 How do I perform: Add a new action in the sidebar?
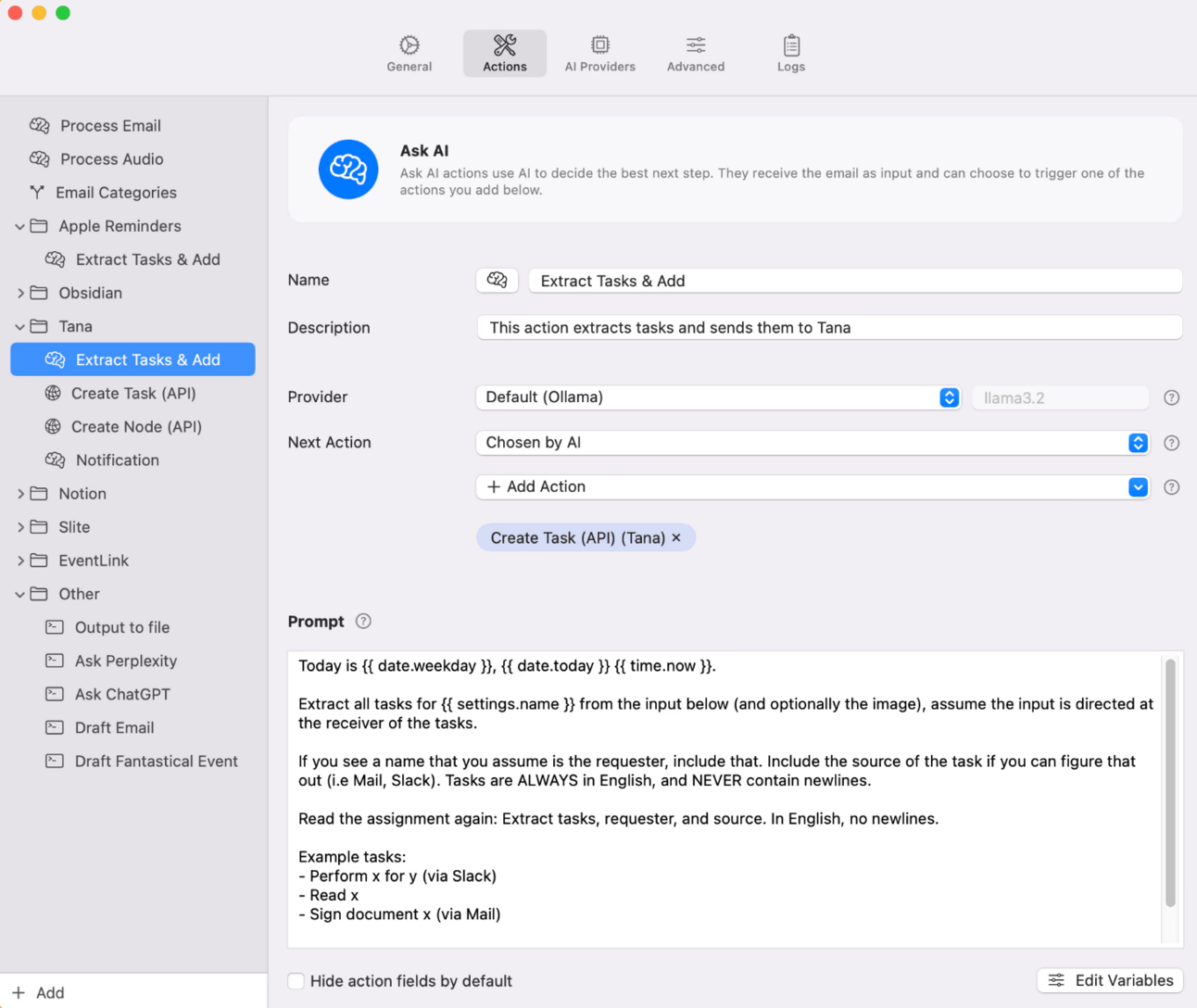tap(38, 992)
